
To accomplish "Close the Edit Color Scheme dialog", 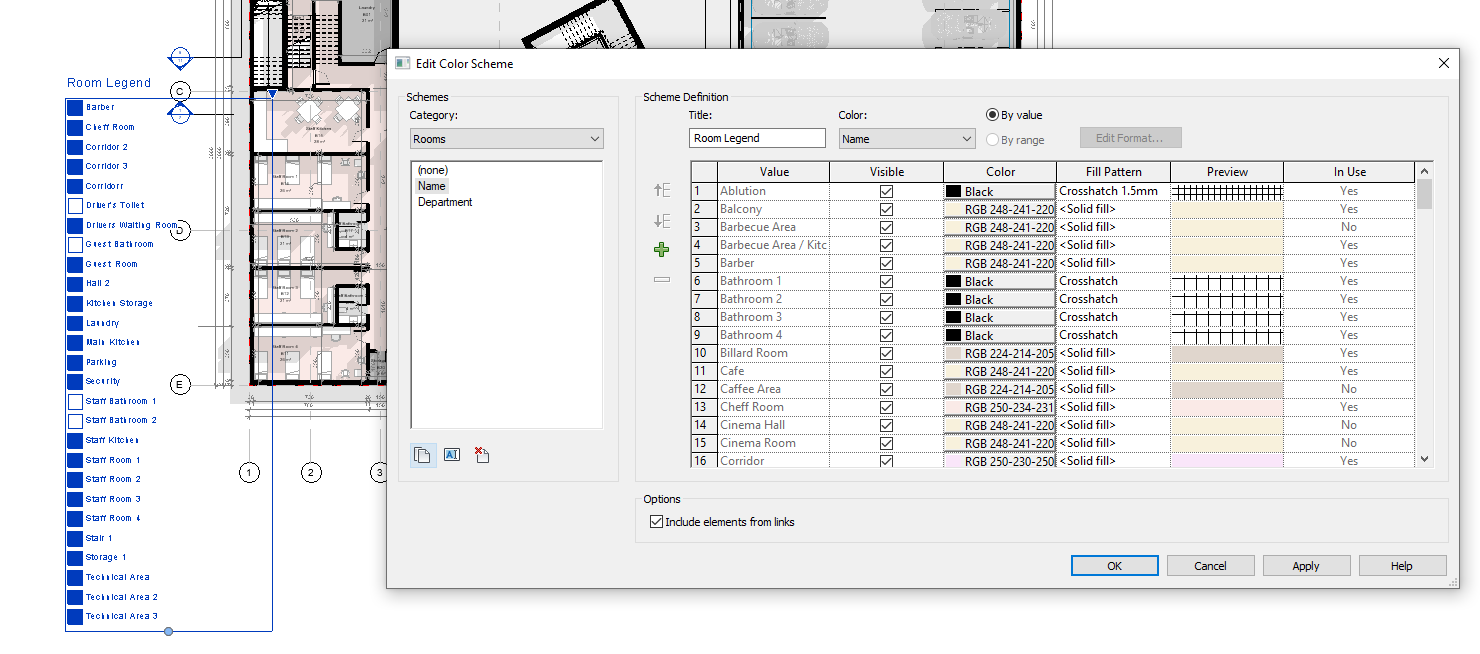I will click(x=1443, y=63).
